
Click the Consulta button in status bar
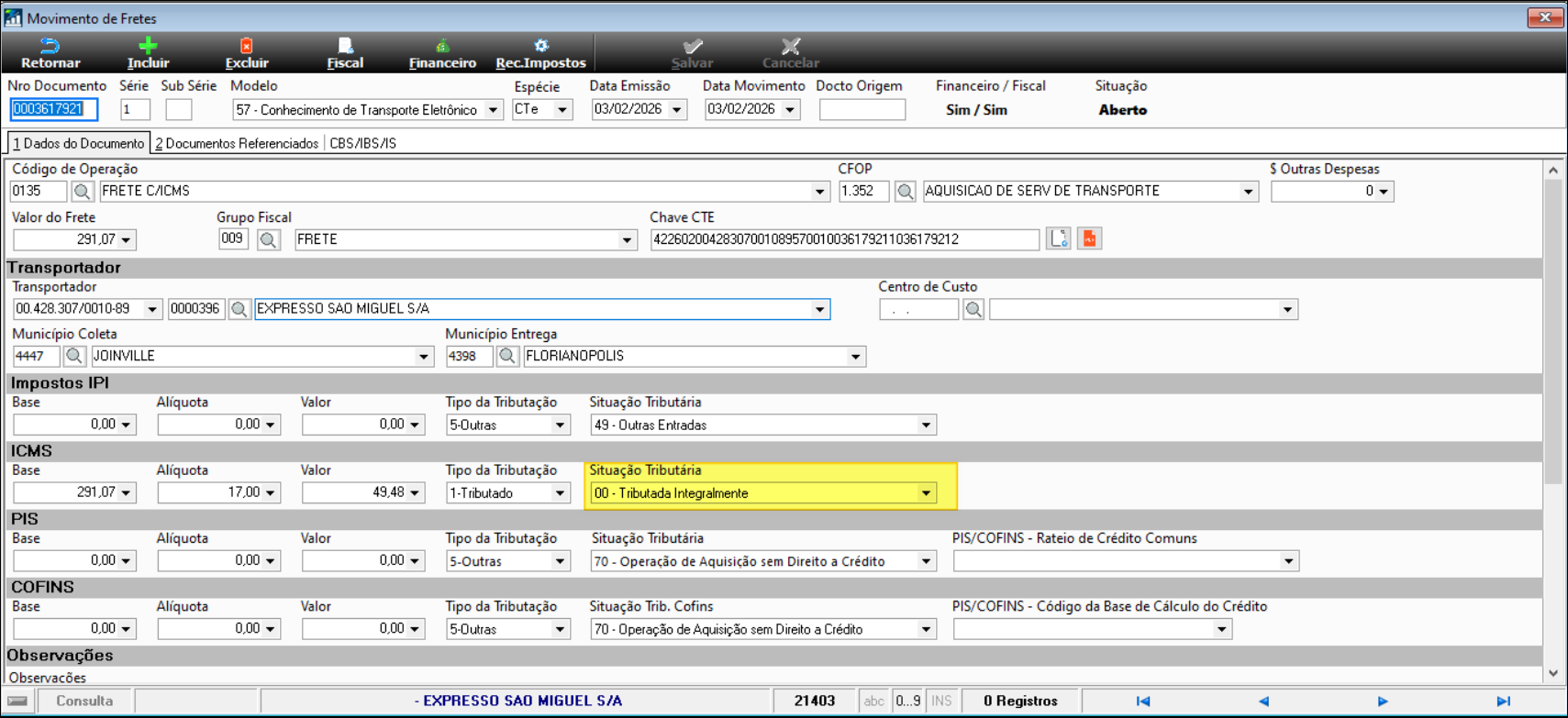pos(84,701)
